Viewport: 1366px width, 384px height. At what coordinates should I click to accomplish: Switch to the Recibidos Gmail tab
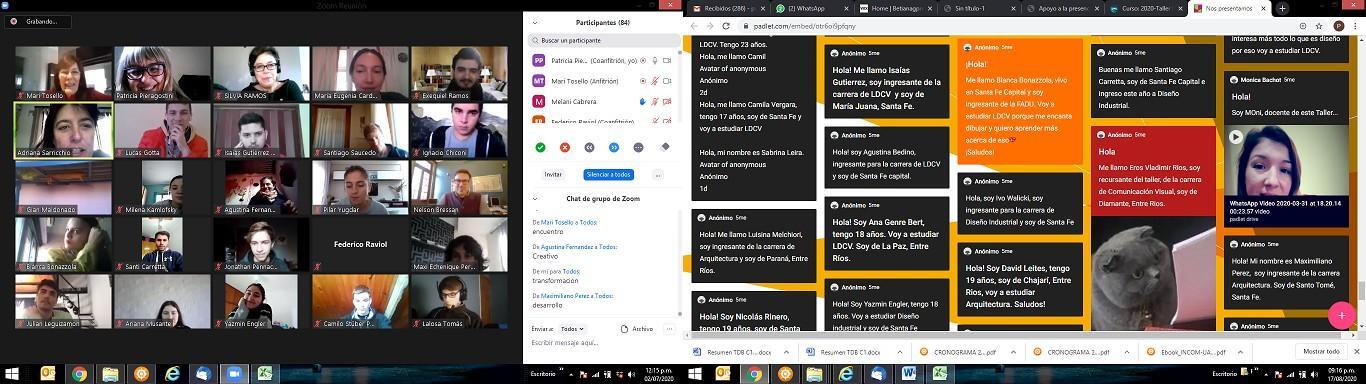click(727, 8)
